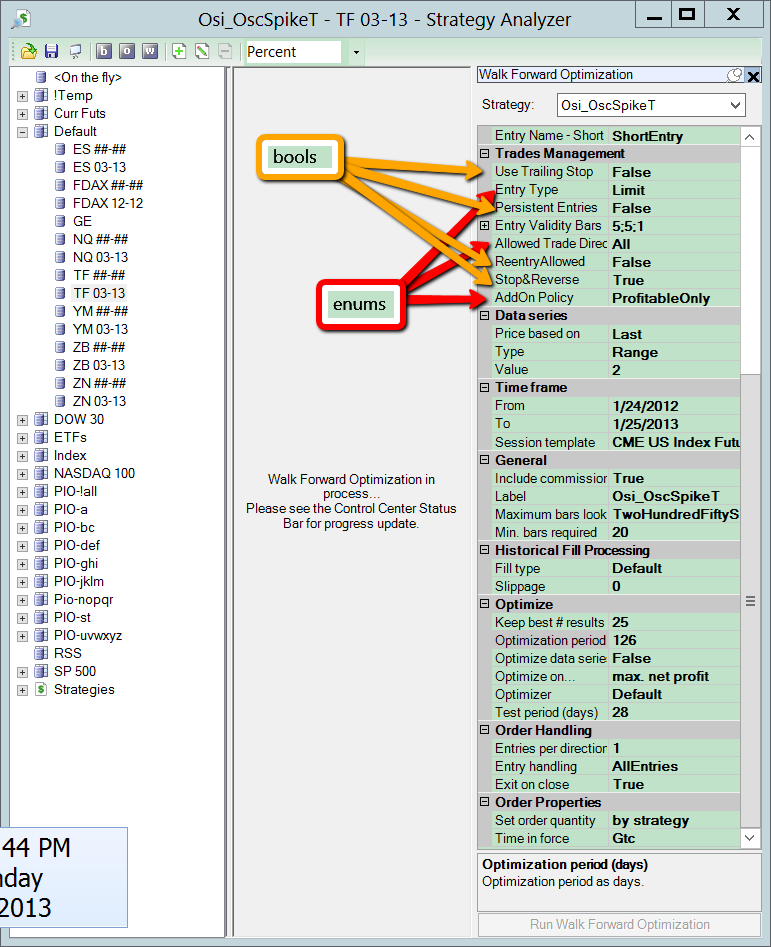Screen dimensions: 771x947
Task: Close the Walk Forward Optimization panel
Action: [753, 76]
